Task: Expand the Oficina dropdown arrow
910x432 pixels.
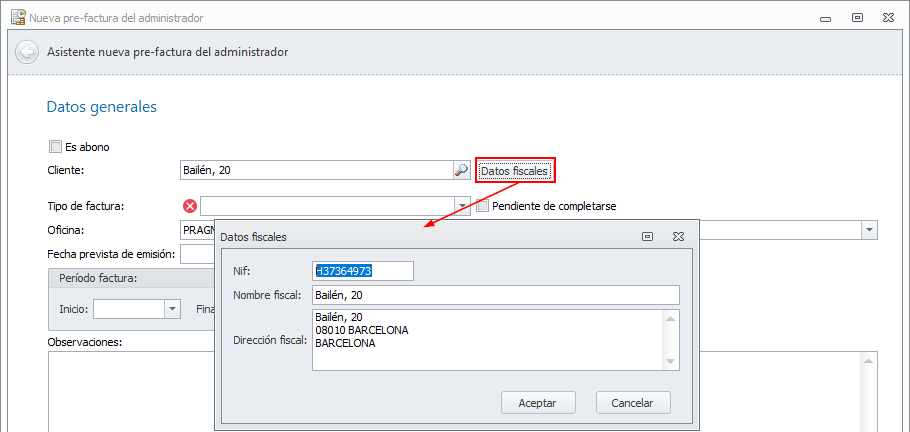Action: click(x=869, y=230)
